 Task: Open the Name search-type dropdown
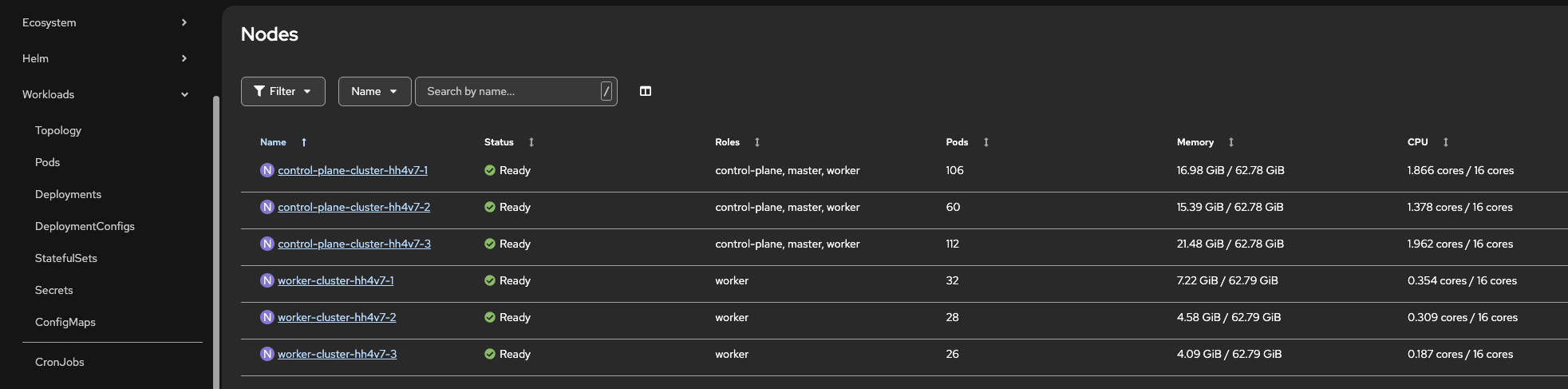pos(374,91)
